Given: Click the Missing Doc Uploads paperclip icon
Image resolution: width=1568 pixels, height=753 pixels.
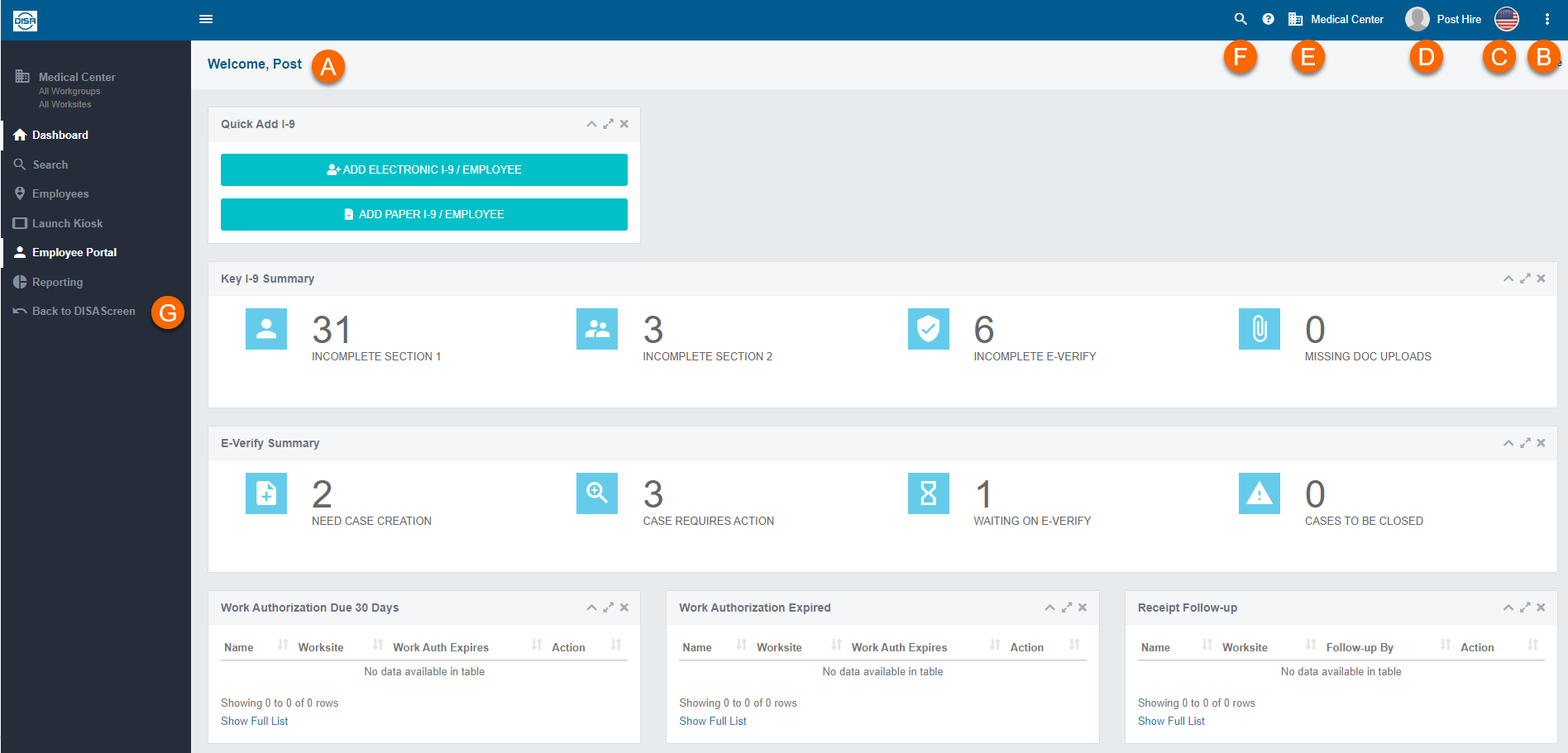Looking at the screenshot, I should tap(1260, 329).
